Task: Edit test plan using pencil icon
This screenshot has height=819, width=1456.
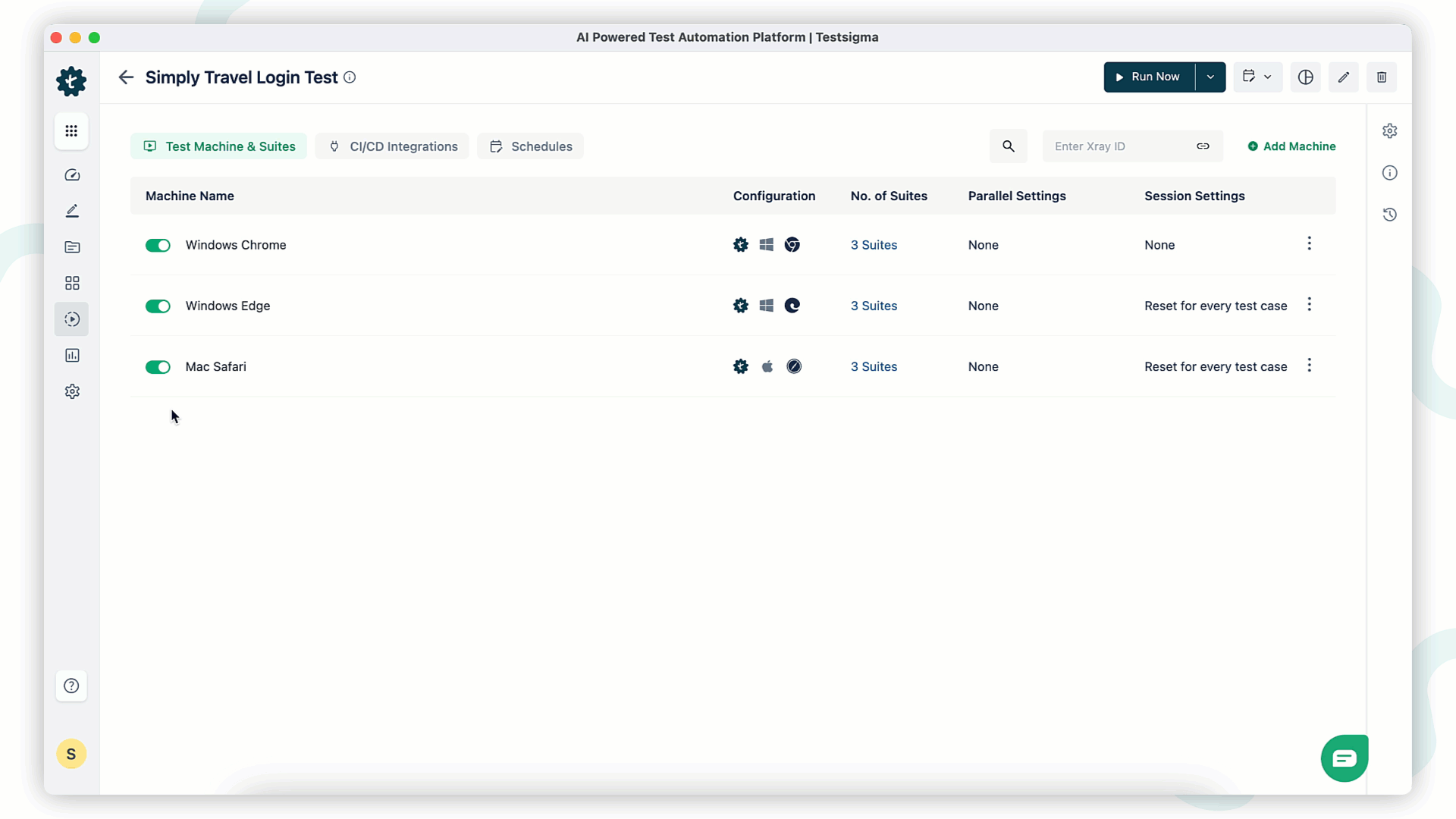Action: pyautogui.click(x=1343, y=77)
